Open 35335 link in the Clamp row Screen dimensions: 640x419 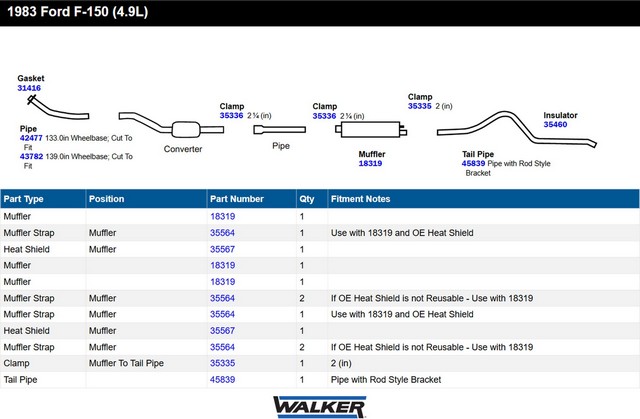tap(222, 363)
